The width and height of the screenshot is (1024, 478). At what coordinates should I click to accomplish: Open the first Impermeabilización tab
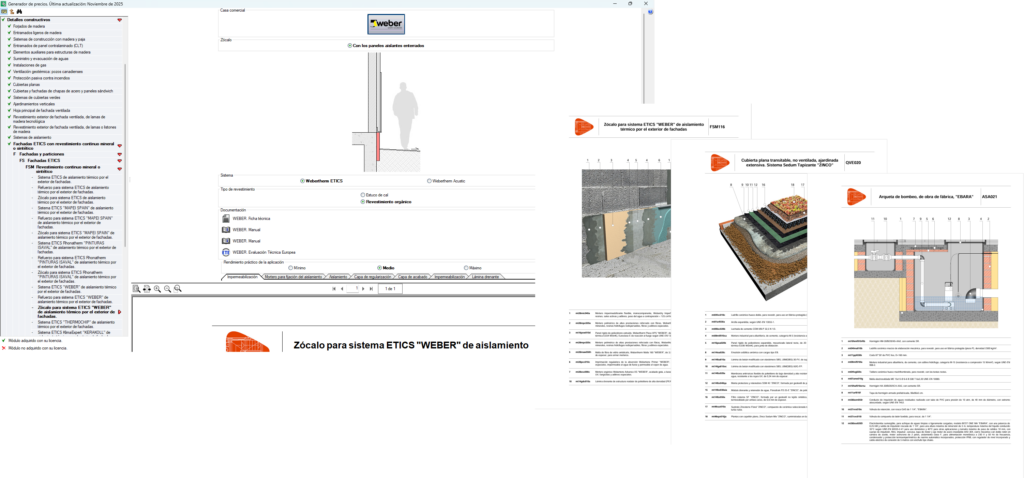[242, 277]
